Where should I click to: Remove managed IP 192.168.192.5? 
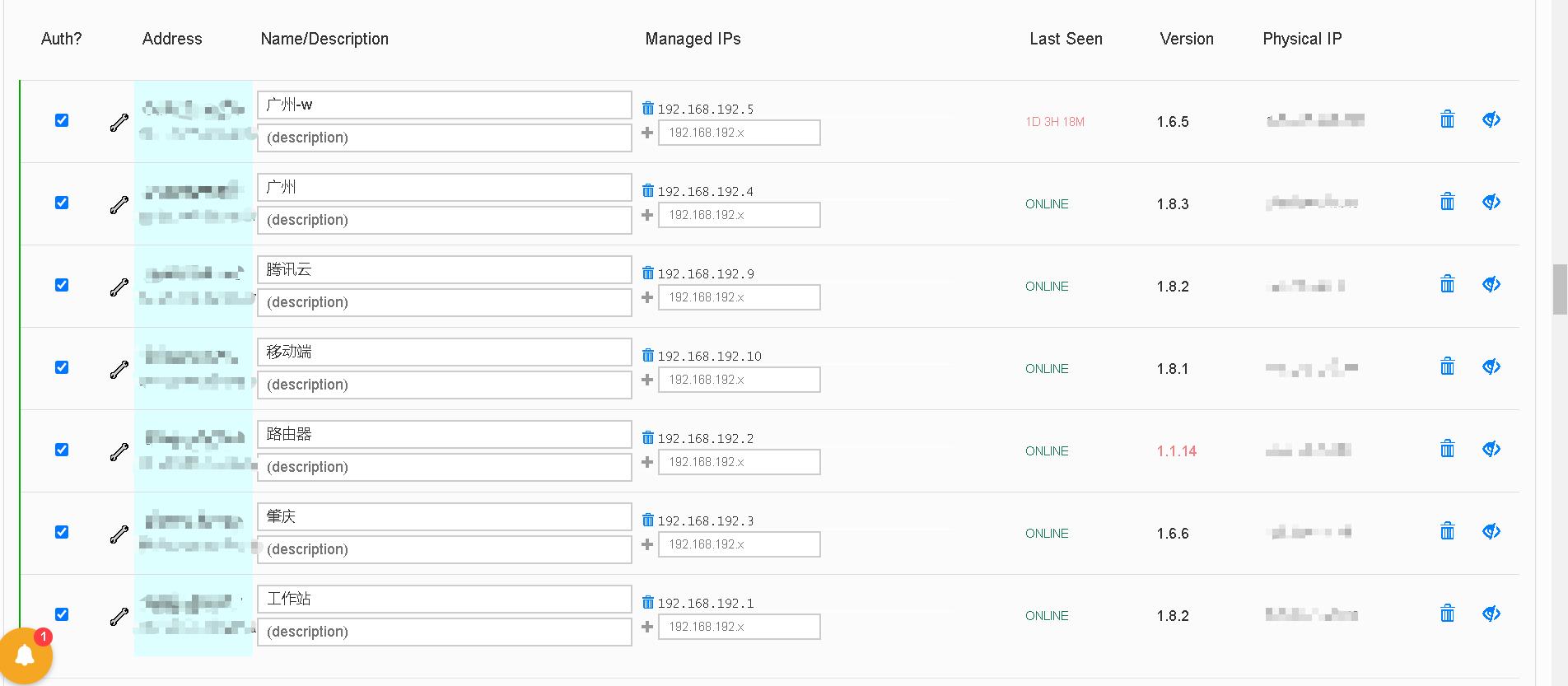point(648,108)
